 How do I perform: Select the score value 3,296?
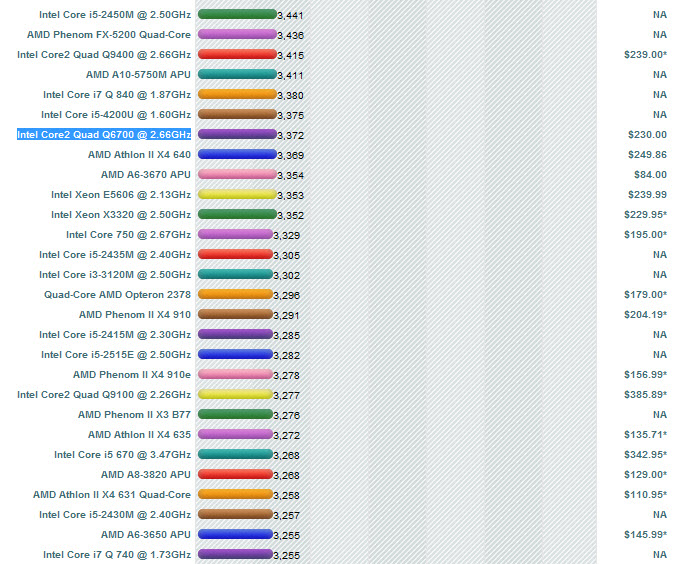pyautogui.click(x=287, y=296)
